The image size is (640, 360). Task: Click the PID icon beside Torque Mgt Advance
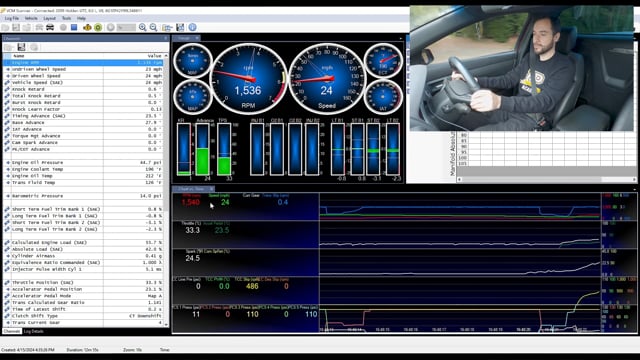(7, 136)
